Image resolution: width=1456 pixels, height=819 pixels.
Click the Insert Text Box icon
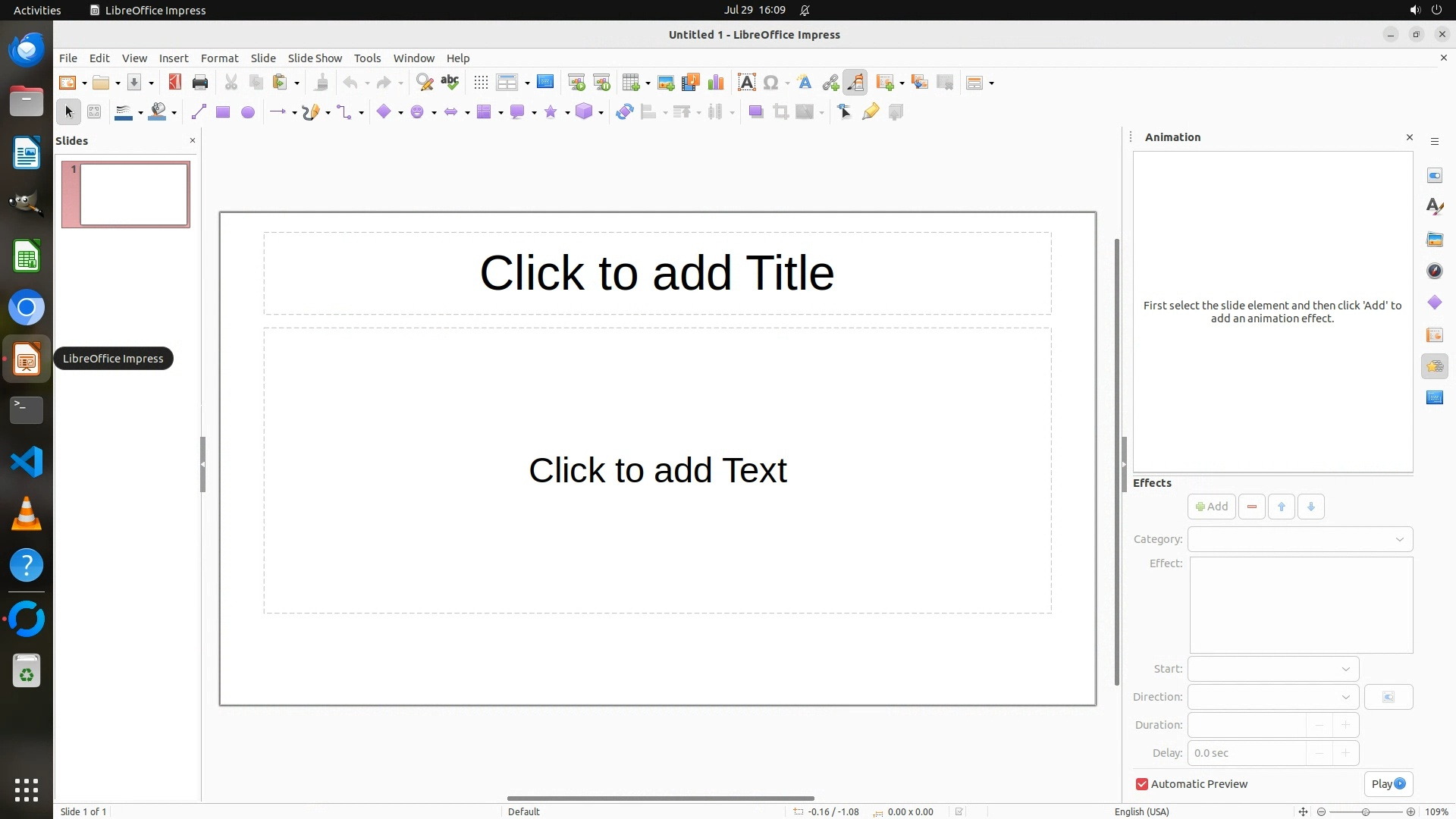[746, 83]
